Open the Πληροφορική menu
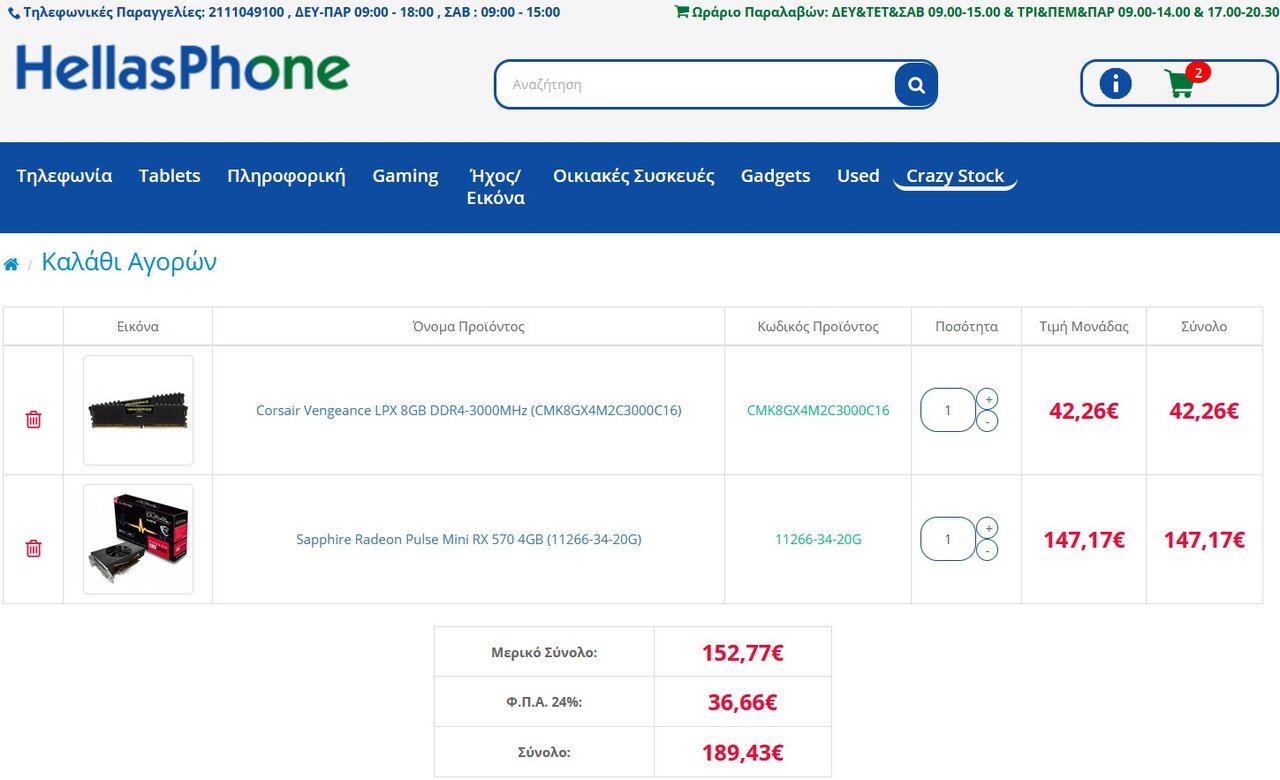This screenshot has width=1280, height=780. [286, 176]
